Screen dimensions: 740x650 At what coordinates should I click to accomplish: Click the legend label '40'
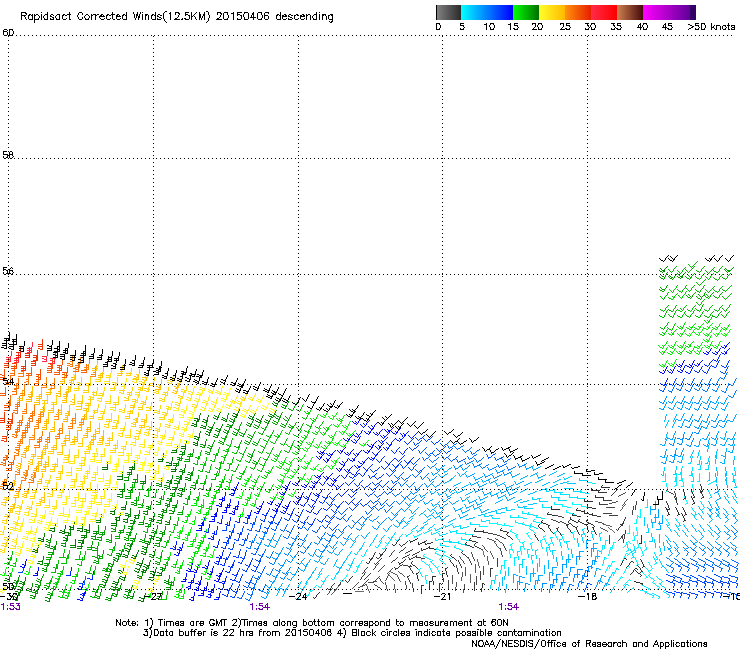click(x=642, y=27)
